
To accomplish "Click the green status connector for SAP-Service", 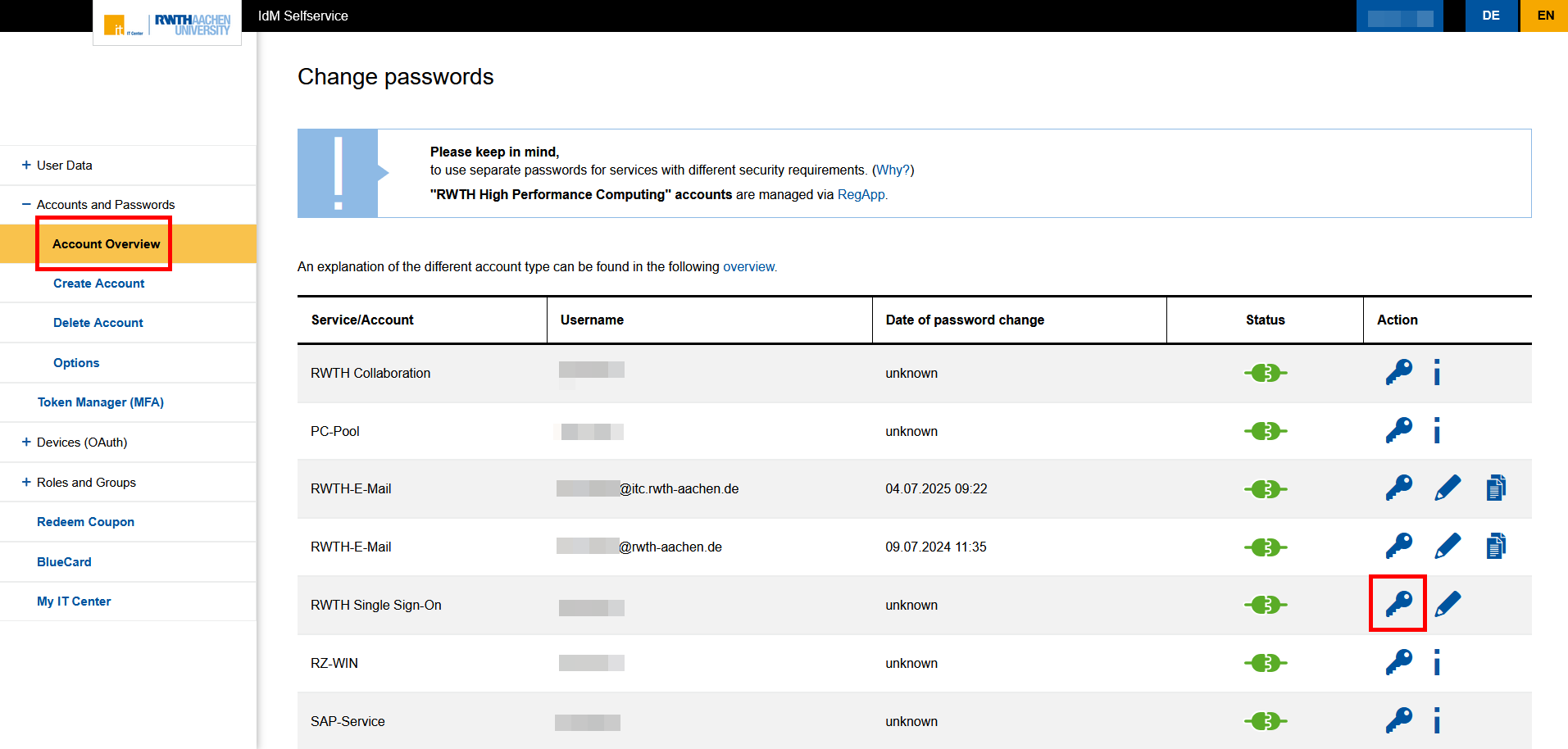I will (x=1265, y=720).
